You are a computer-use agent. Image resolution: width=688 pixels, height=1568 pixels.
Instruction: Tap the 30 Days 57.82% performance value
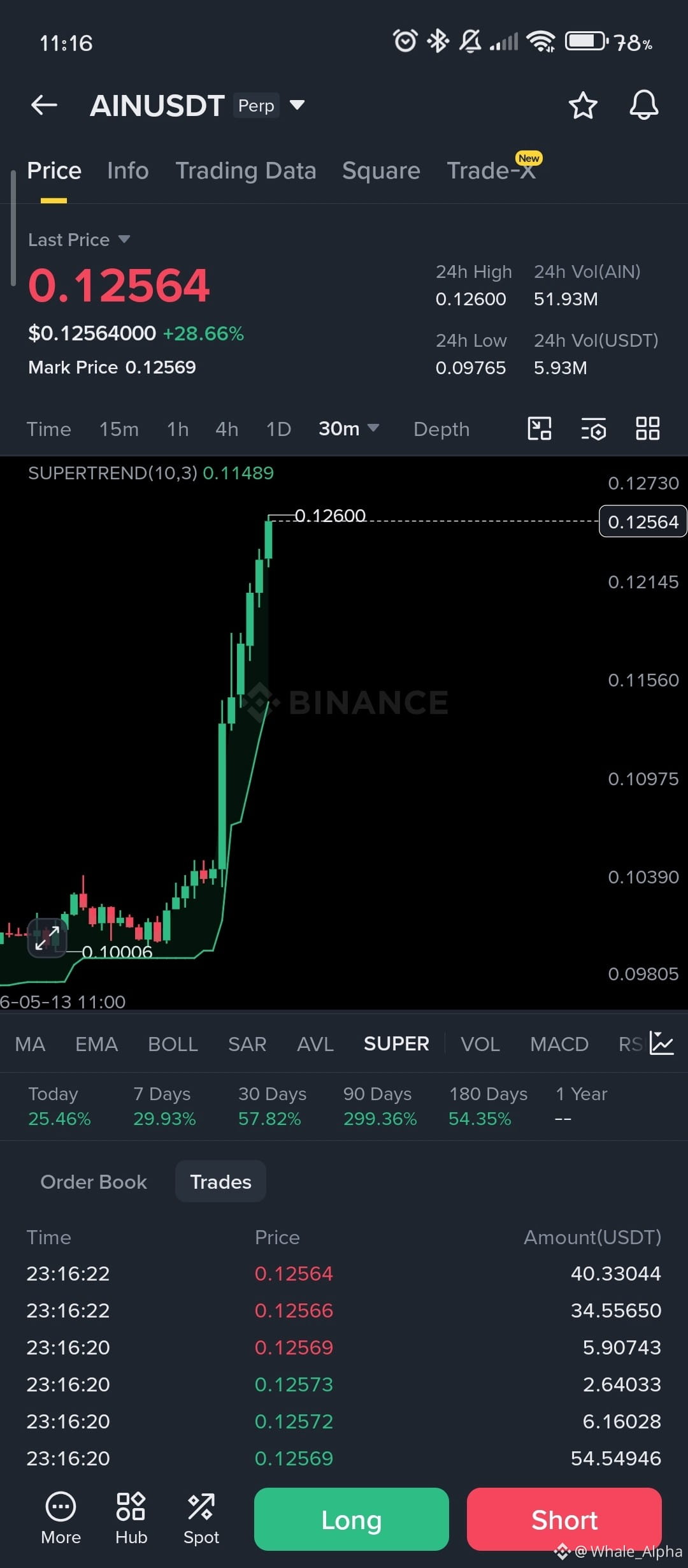[x=269, y=1119]
